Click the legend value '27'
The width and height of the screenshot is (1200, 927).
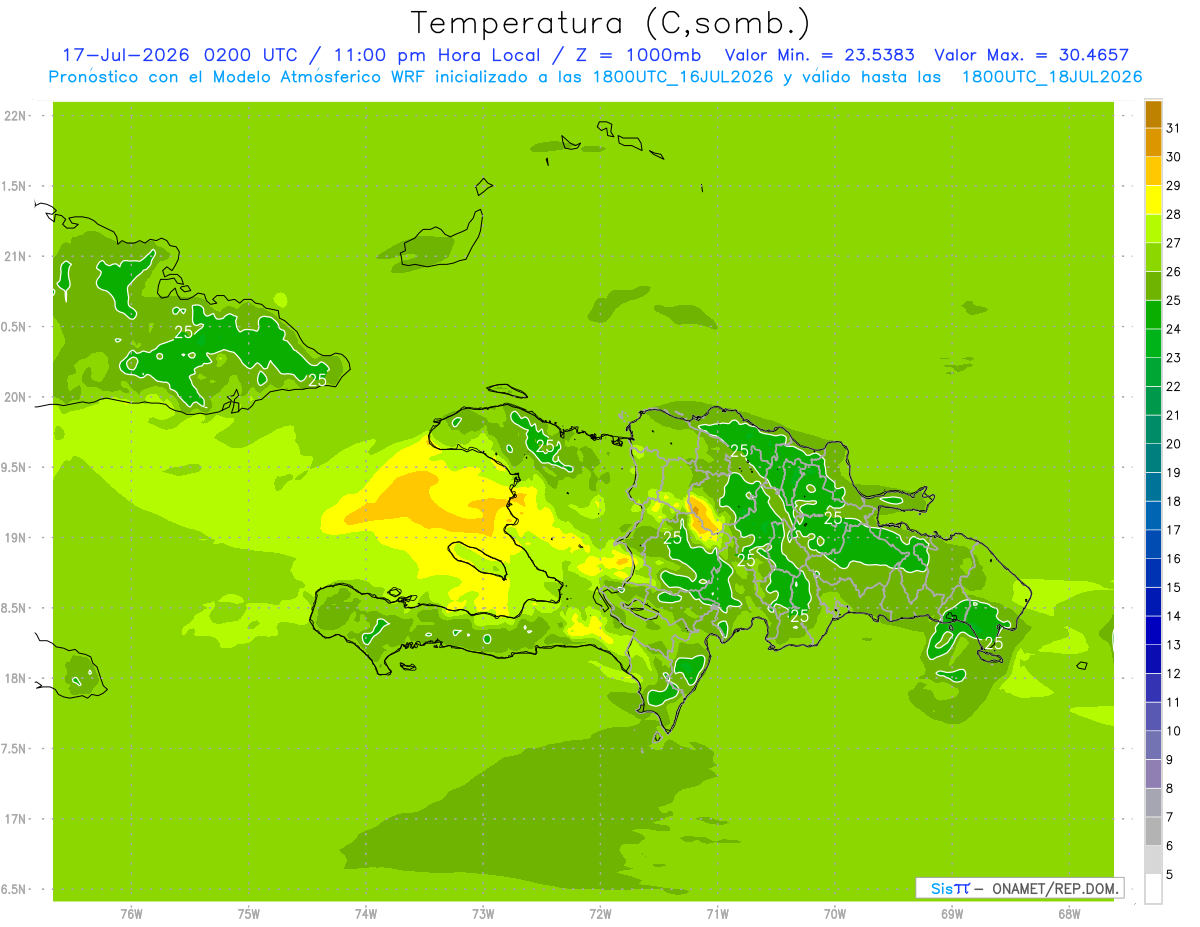tap(1173, 242)
